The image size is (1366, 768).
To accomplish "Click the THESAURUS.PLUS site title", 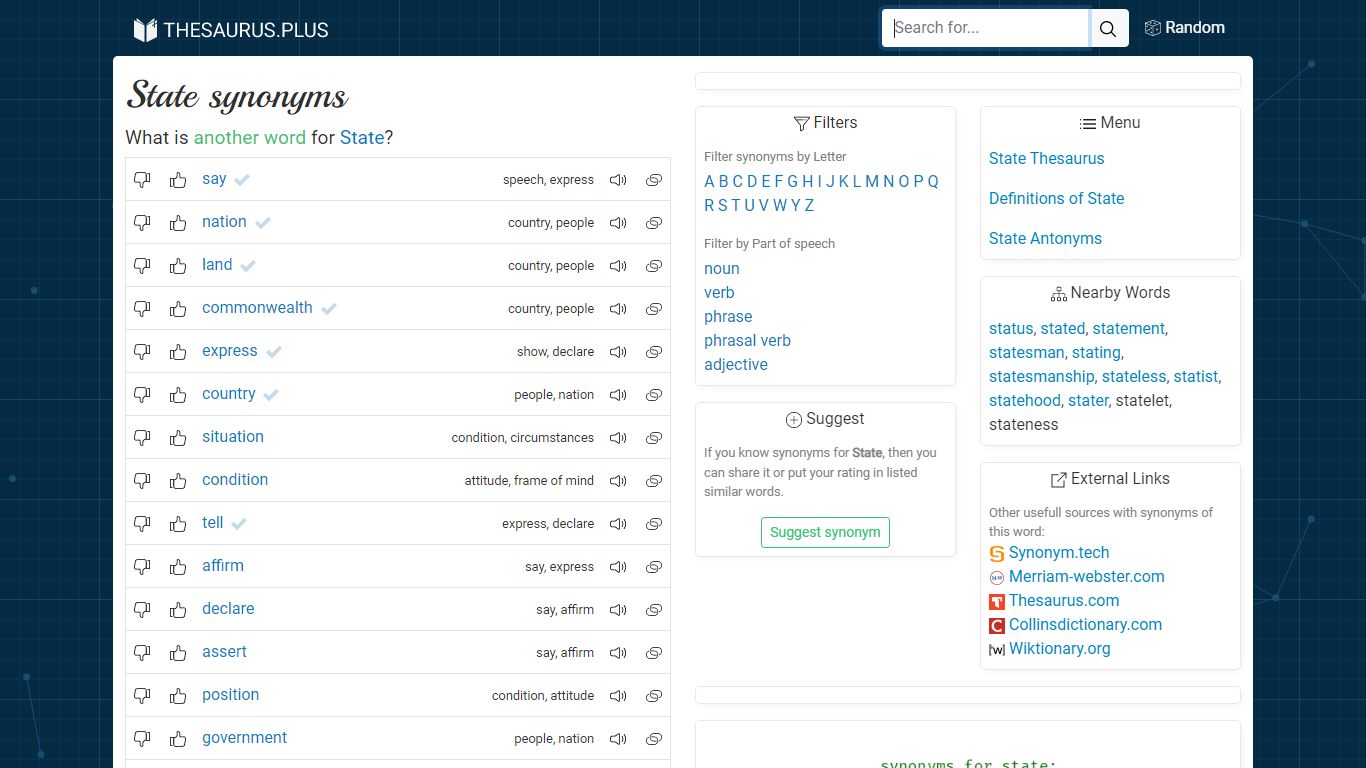I will [x=246, y=30].
